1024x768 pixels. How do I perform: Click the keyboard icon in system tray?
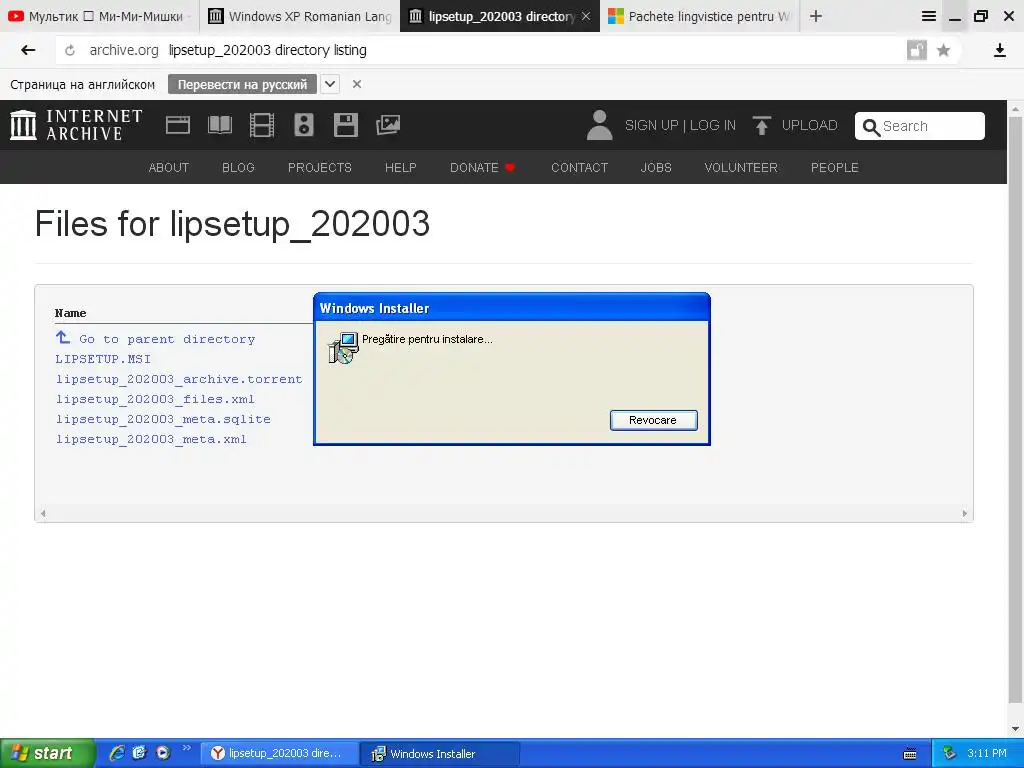click(x=910, y=754)
